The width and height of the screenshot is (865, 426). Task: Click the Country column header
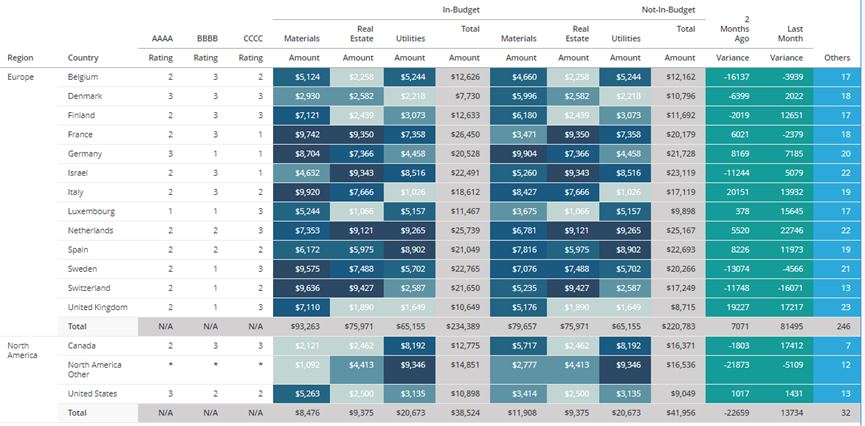[x=83, y=58]
